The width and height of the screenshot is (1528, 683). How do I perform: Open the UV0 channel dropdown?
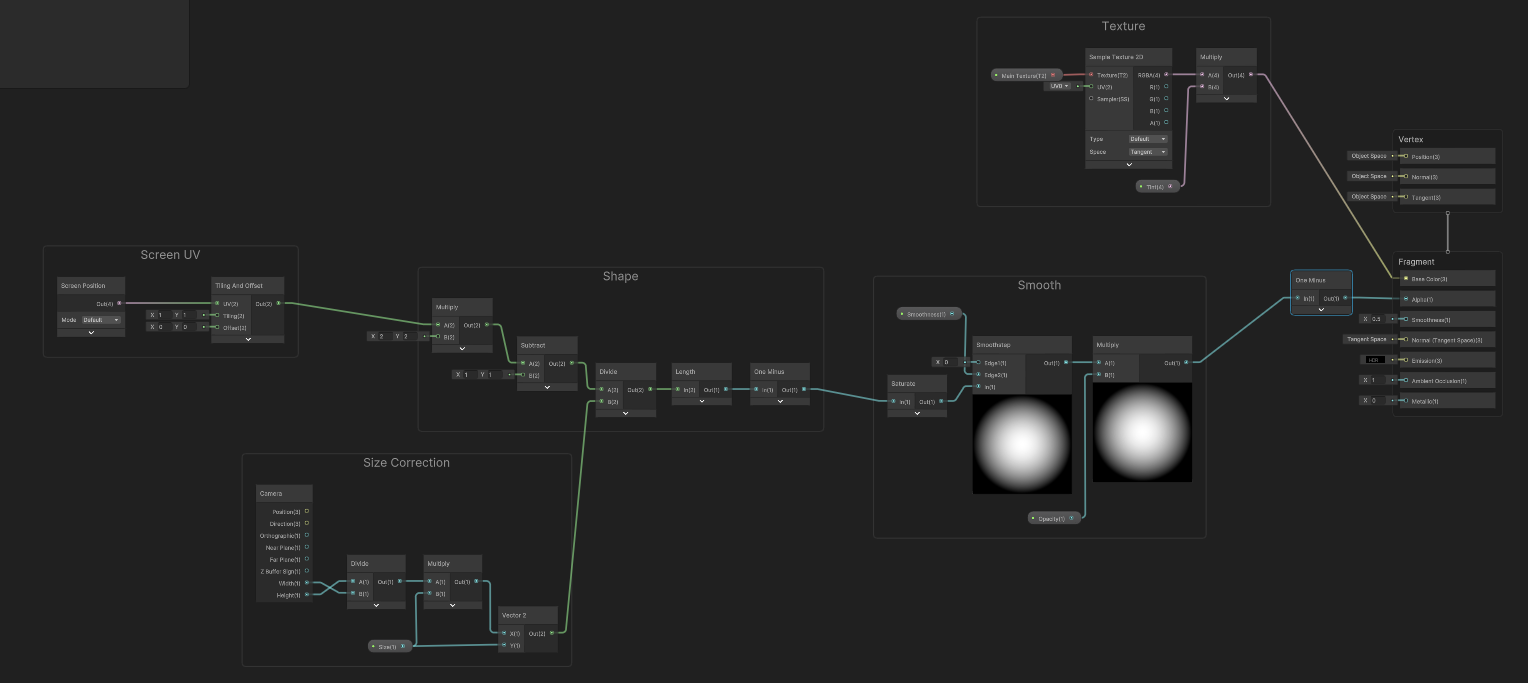tap(1058, 86)
